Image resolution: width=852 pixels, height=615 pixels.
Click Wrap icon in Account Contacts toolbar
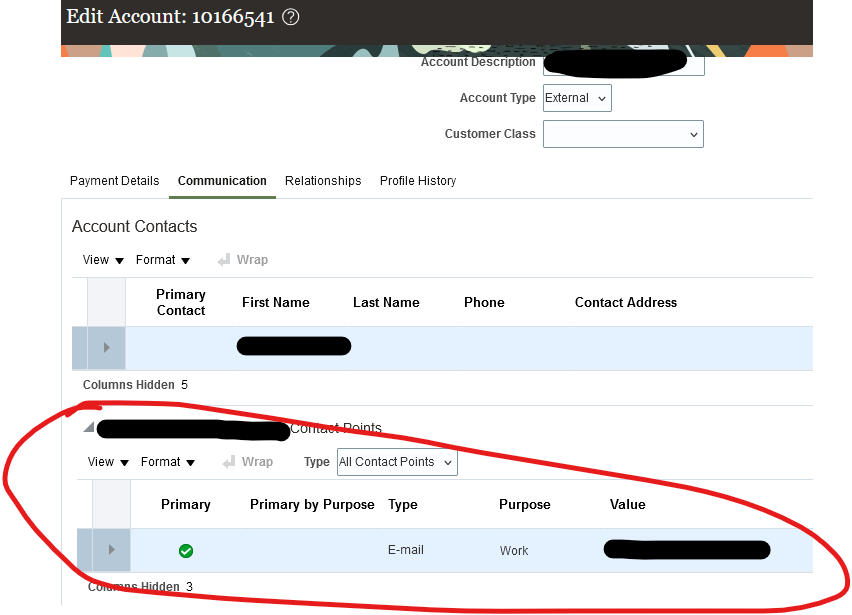pyautogui.click(x=224, y=260)
